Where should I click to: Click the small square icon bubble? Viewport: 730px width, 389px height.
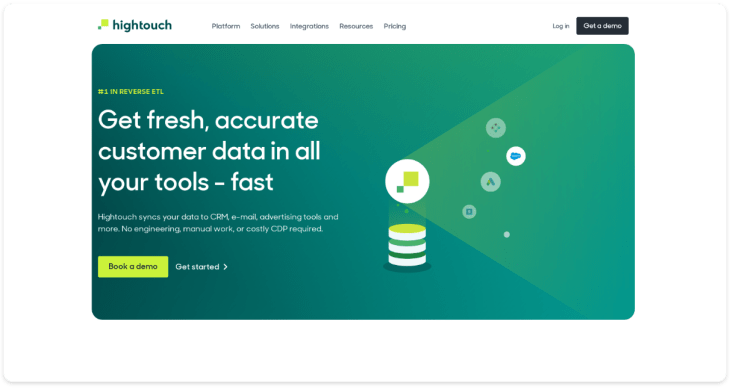pos(469,212)
